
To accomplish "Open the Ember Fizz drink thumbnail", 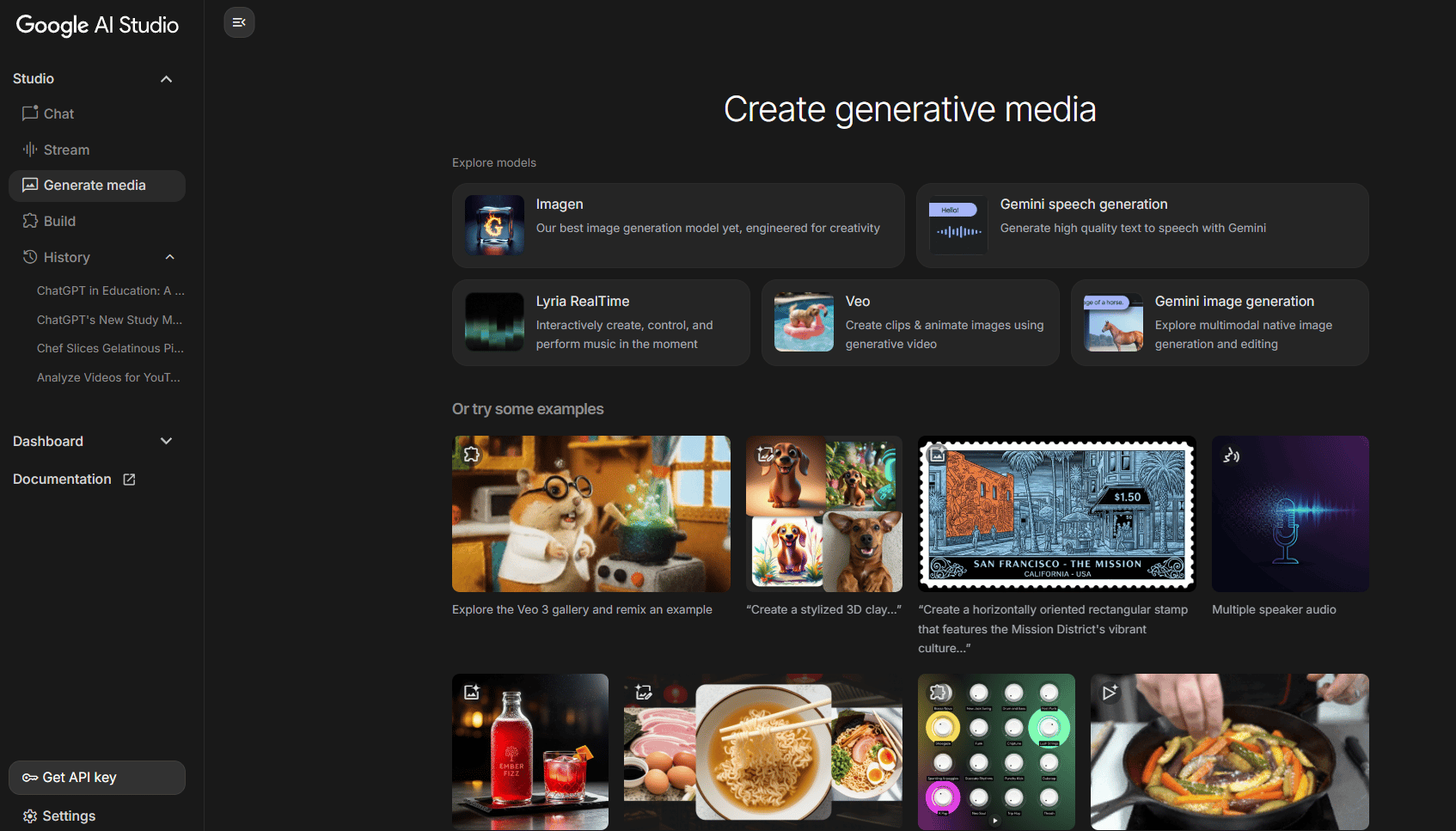I will pyautogui.click(x=530, y=752).
